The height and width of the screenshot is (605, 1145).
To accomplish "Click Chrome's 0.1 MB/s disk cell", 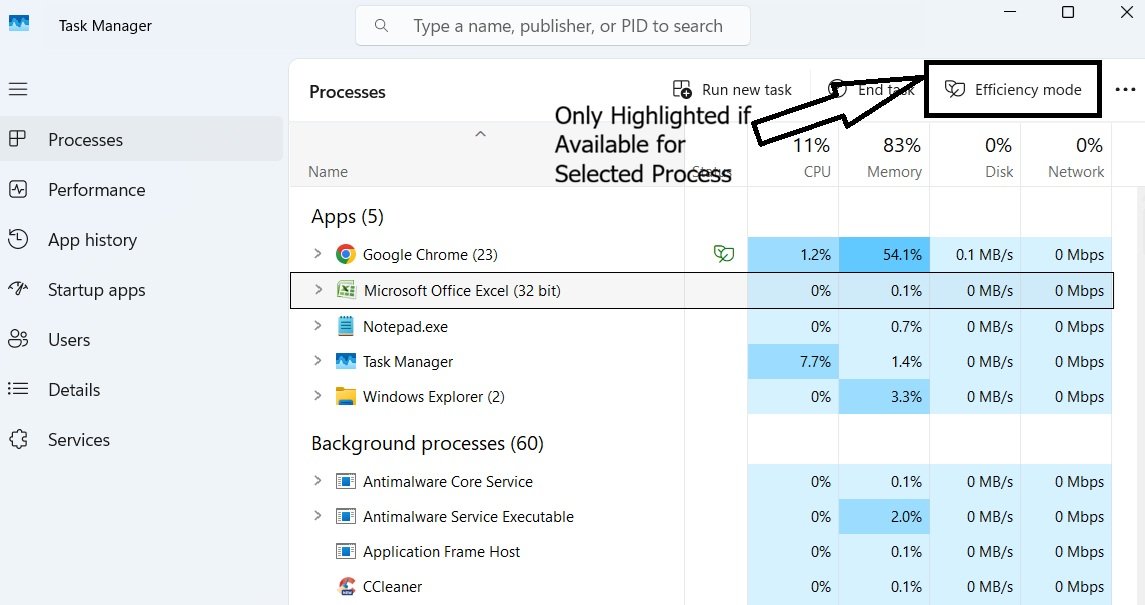I will click(976, 255).
